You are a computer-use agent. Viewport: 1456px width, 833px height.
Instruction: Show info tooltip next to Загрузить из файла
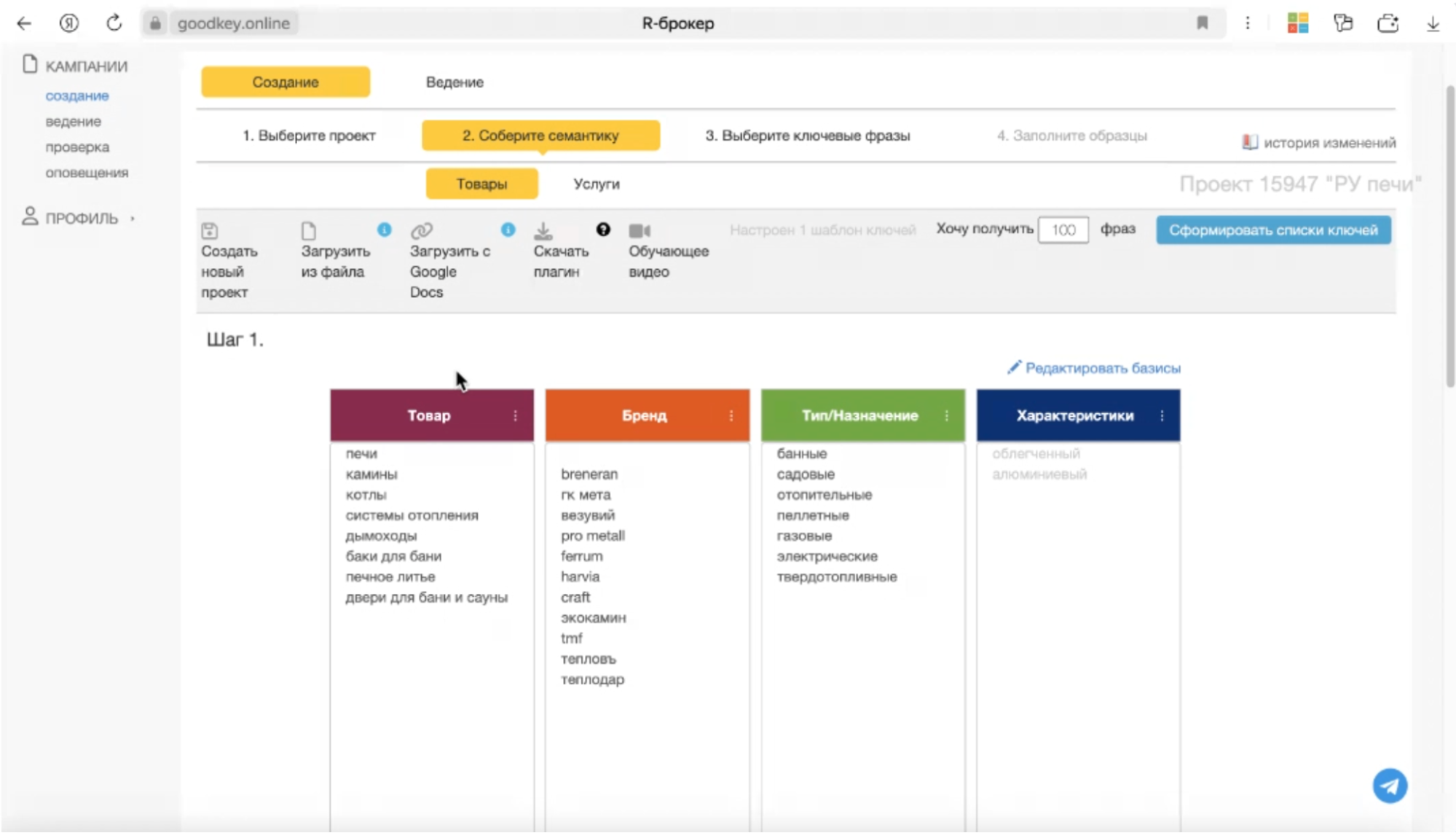coord(385,230)
